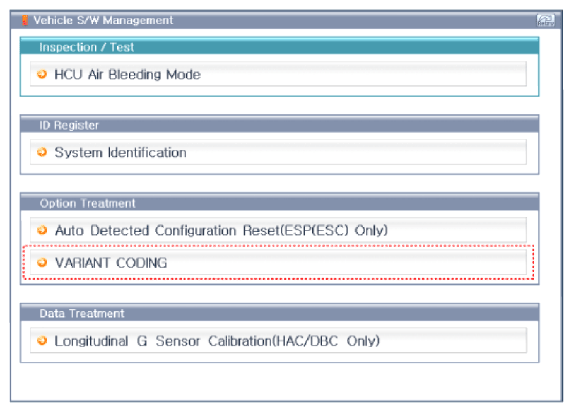The image size is (573, 412).
Task: Click empty space right of System Identification row
Action: 356,152
